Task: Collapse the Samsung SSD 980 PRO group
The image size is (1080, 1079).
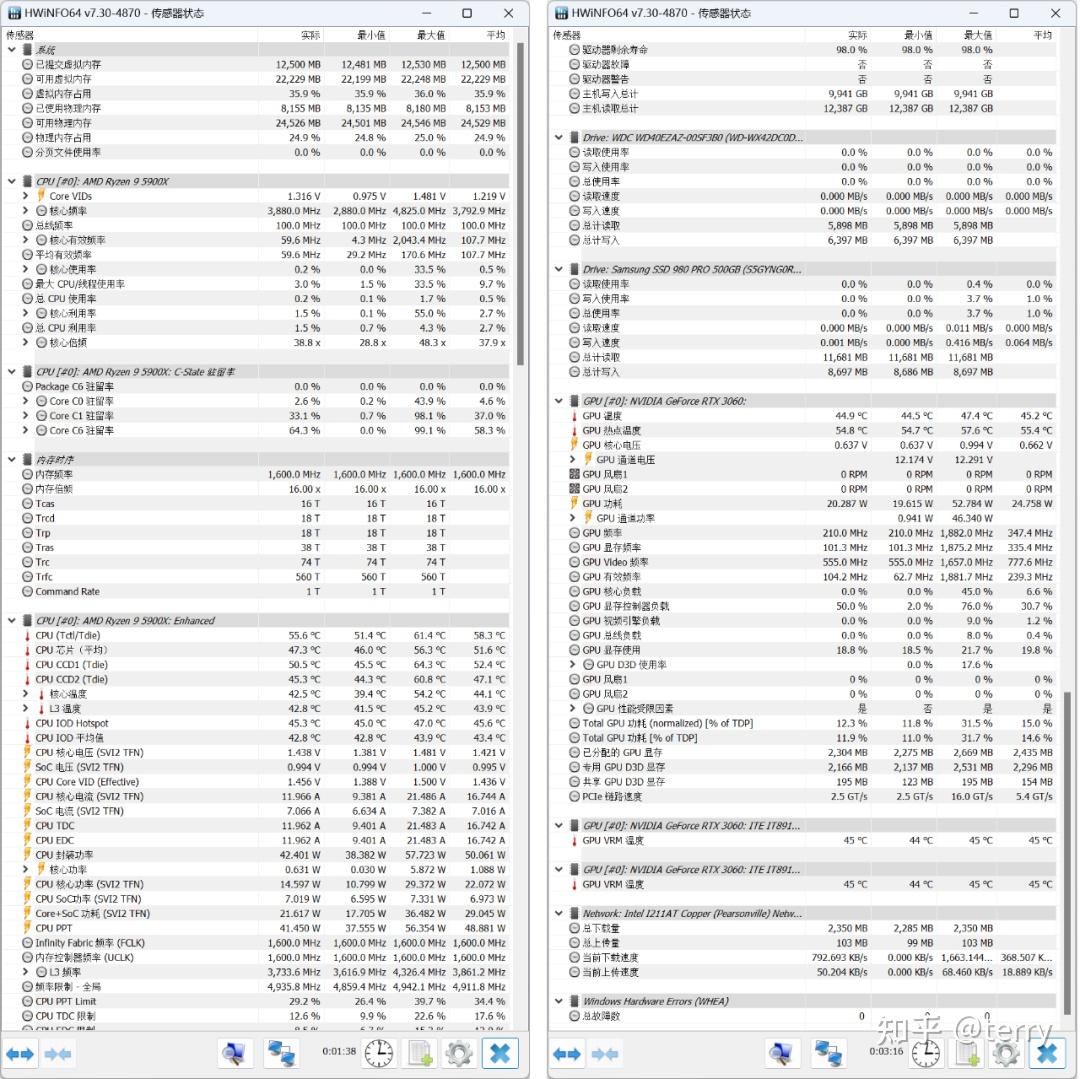Action: point(559,269)
